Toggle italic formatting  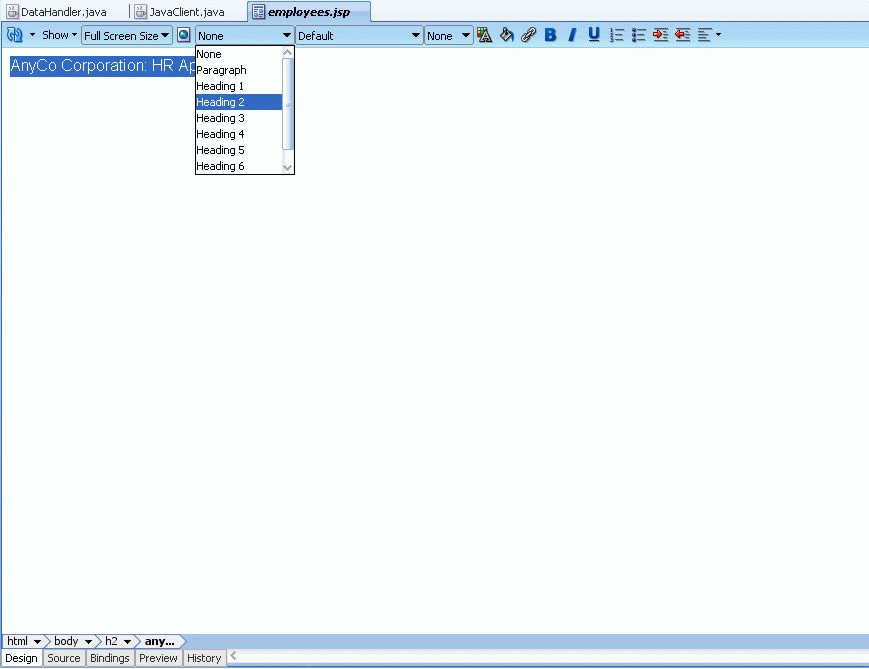point(572,35)
